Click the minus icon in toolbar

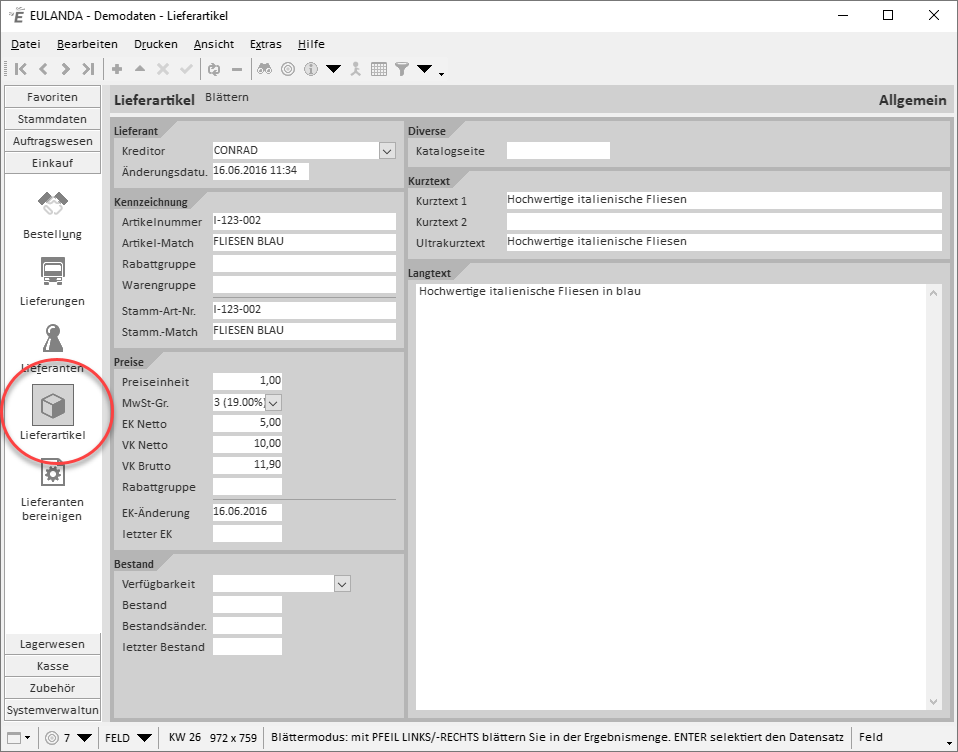(237, 69)
